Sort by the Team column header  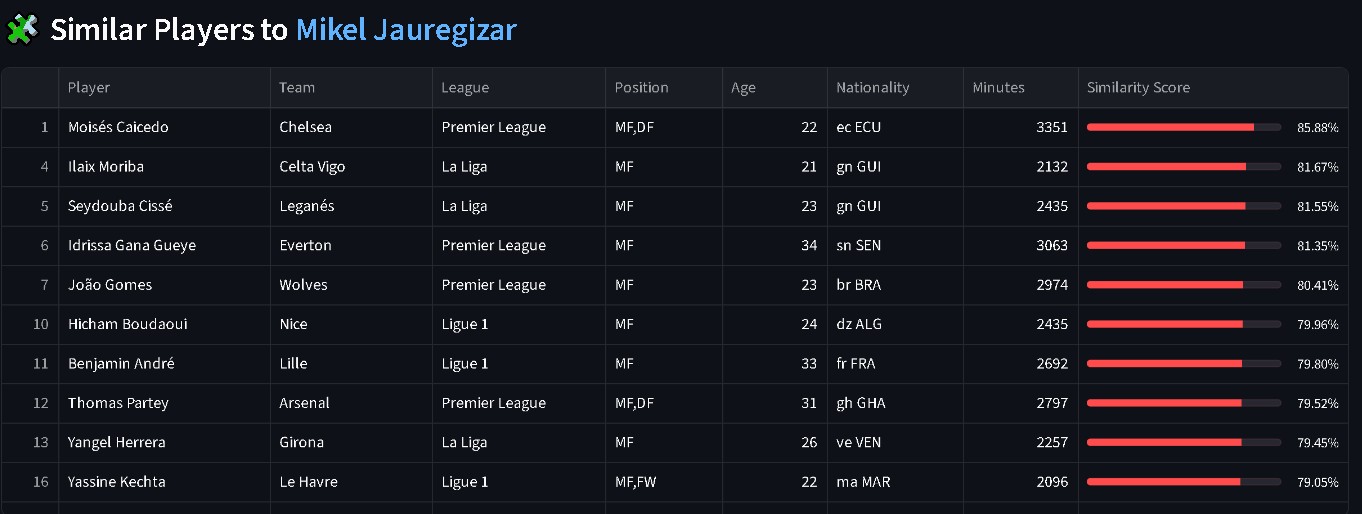tap(351, 87)
